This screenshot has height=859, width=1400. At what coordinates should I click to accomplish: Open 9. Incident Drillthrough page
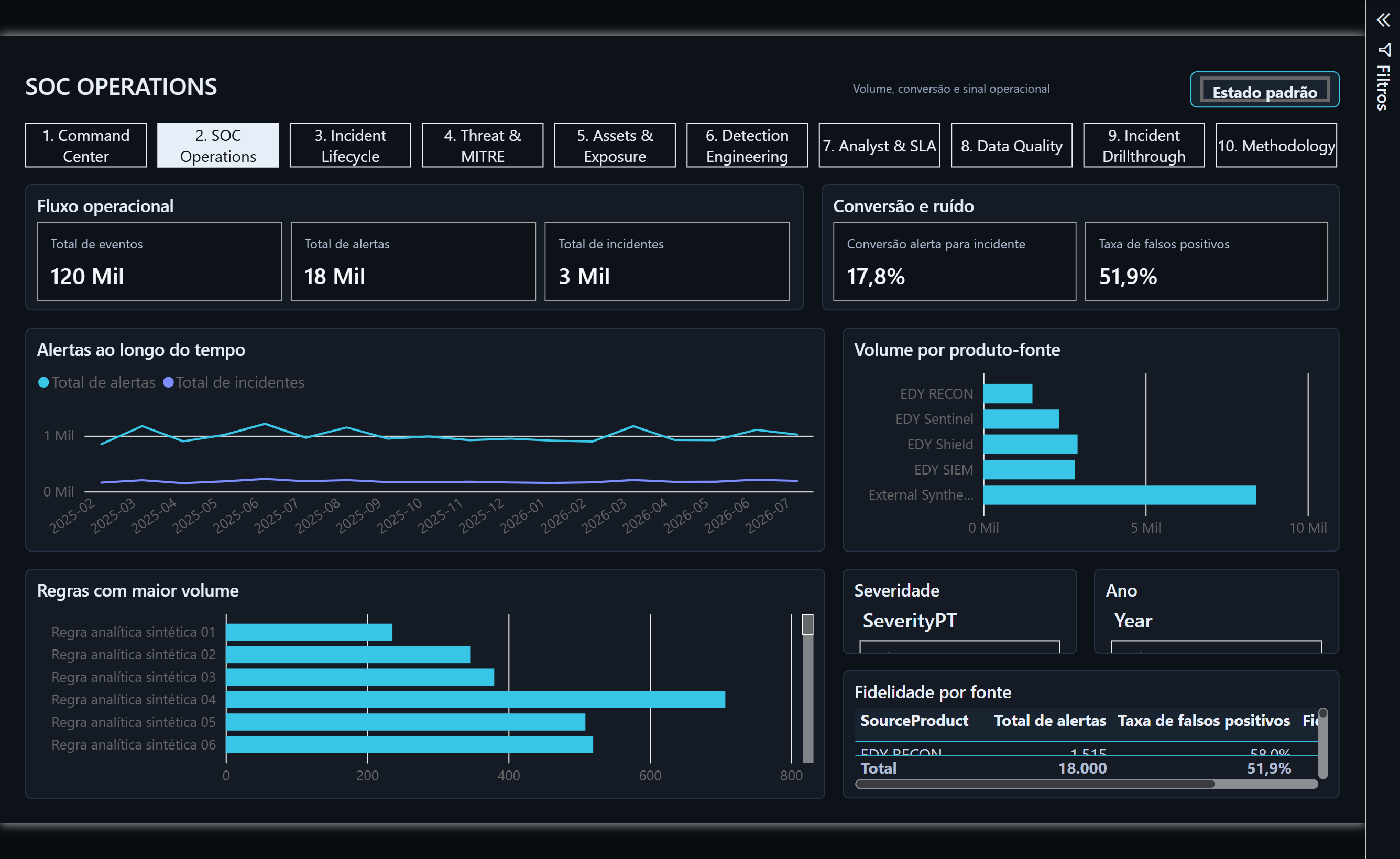click(x=1144, y=146)
